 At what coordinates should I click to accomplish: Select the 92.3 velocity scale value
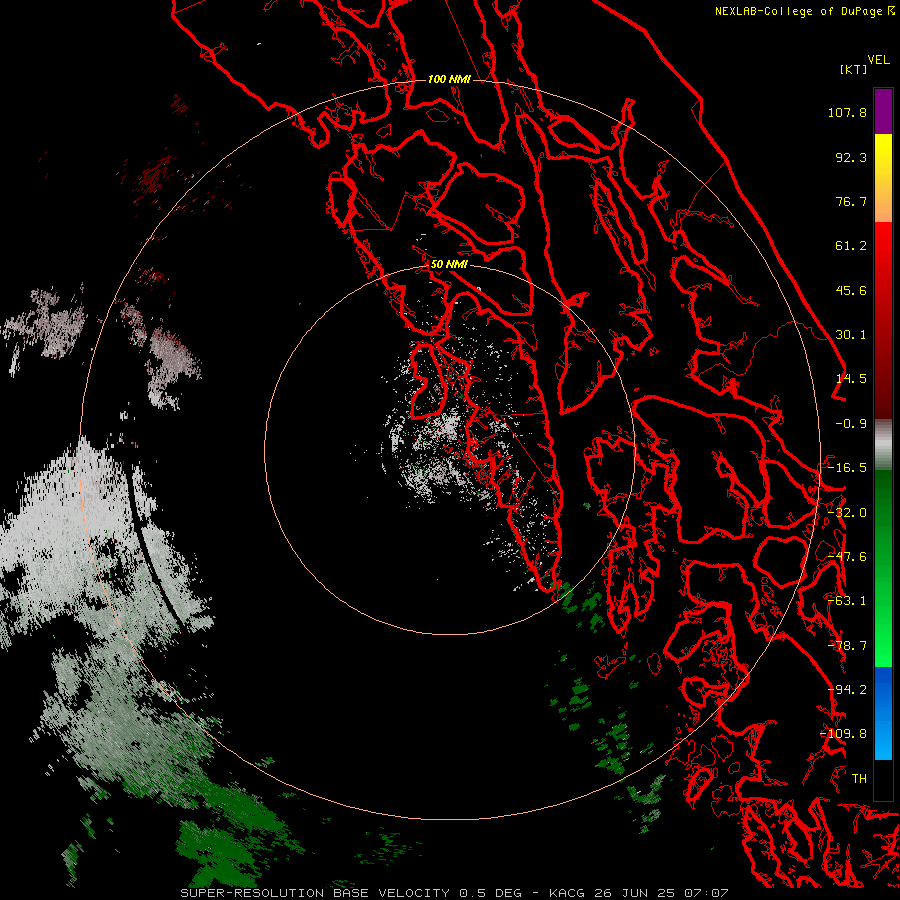click(851, 157)
